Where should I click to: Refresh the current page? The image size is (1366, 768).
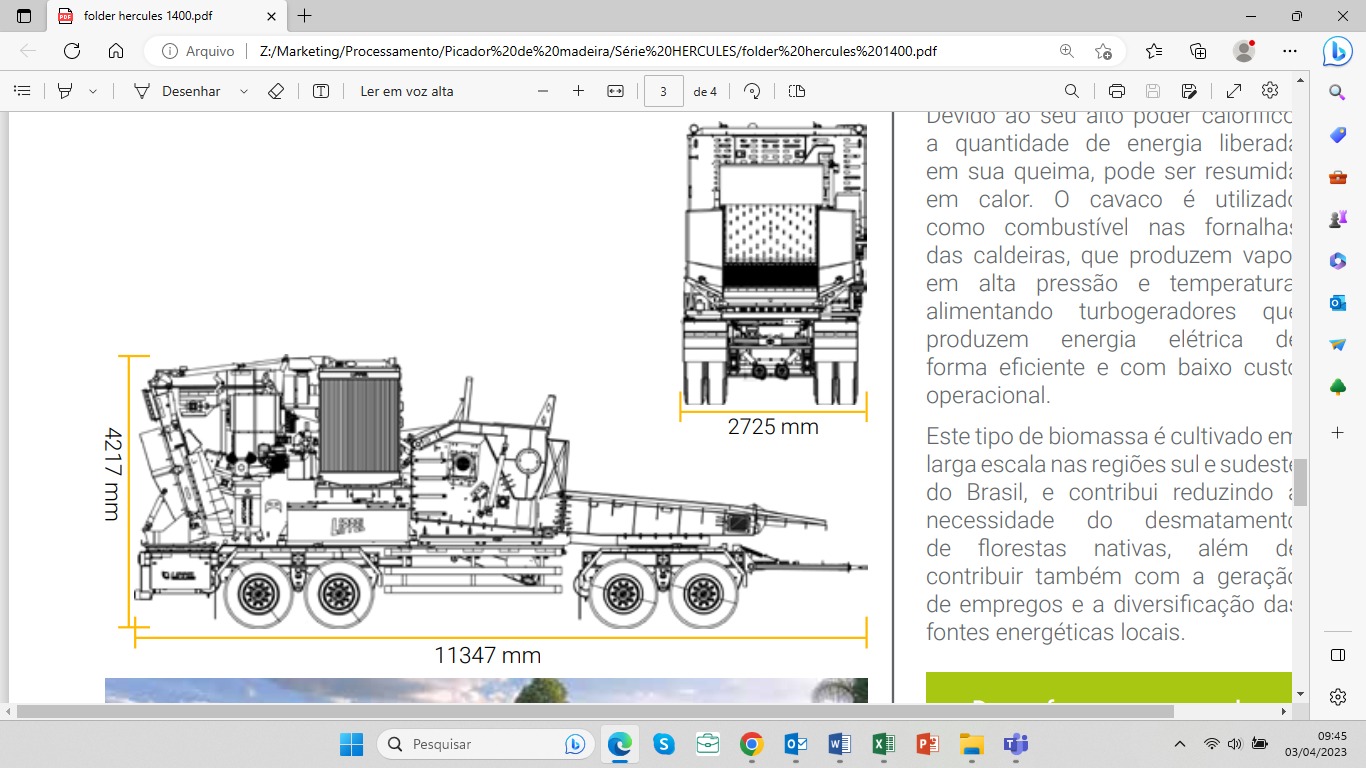pyautogui.click(x=72, y=51)
